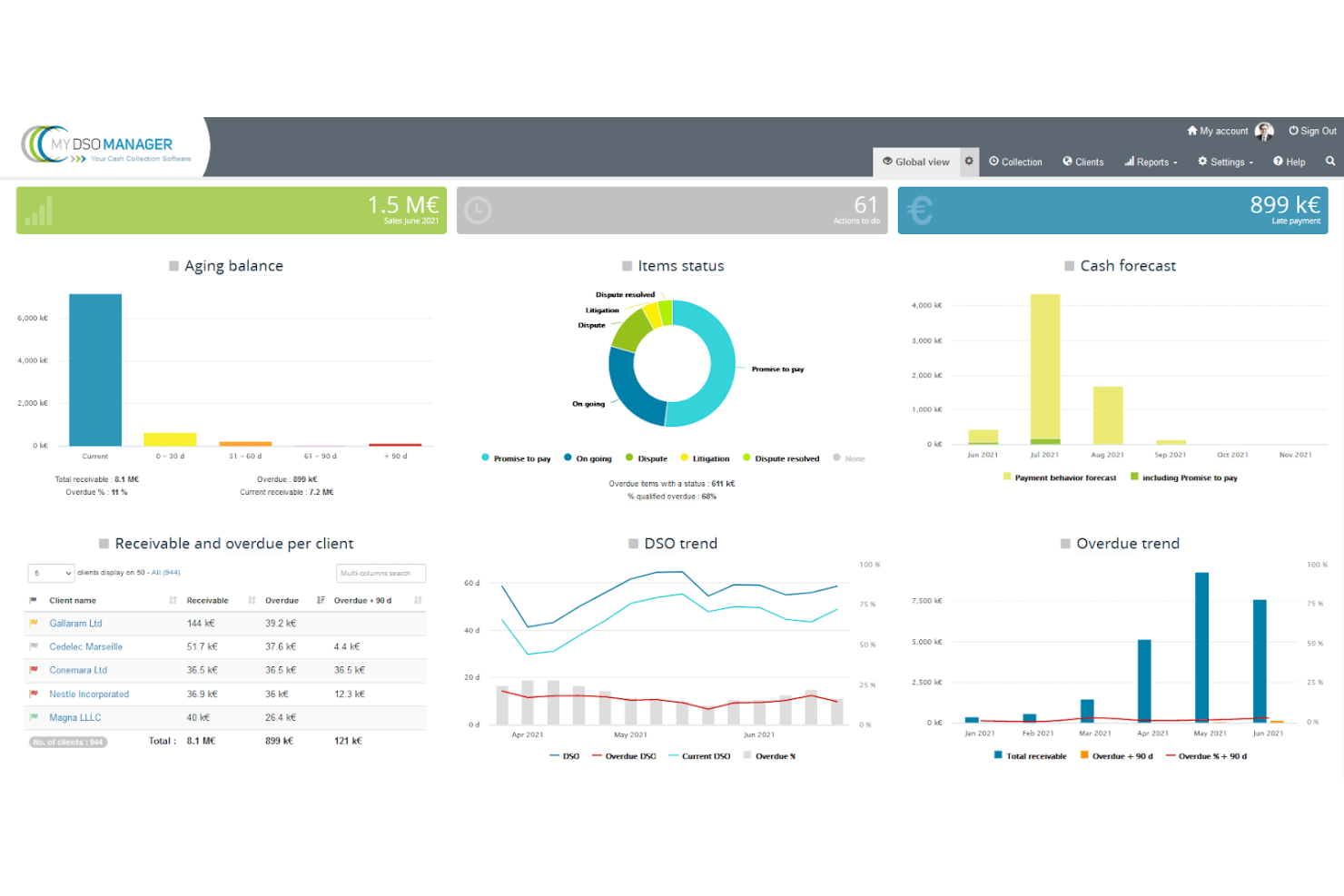Toggle On going legend in Items status
This screenshot has height=896, width=1344.
pyautogui.click(x=588, y=458)
